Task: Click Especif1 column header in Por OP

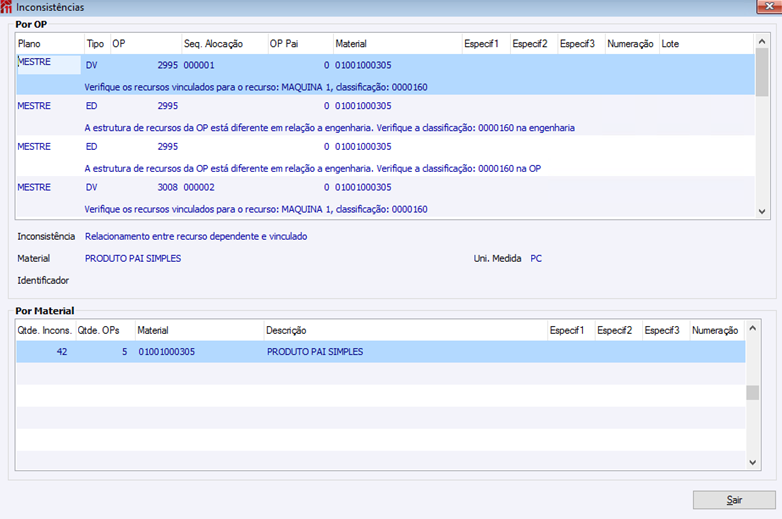Action: [x=486, y=44]
